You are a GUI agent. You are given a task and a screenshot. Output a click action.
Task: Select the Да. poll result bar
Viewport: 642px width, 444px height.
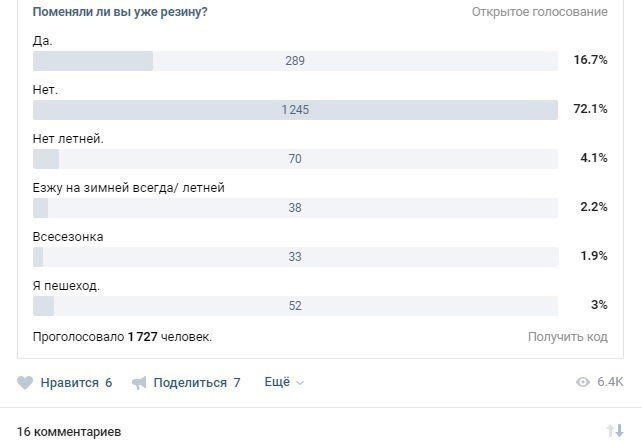295,61
